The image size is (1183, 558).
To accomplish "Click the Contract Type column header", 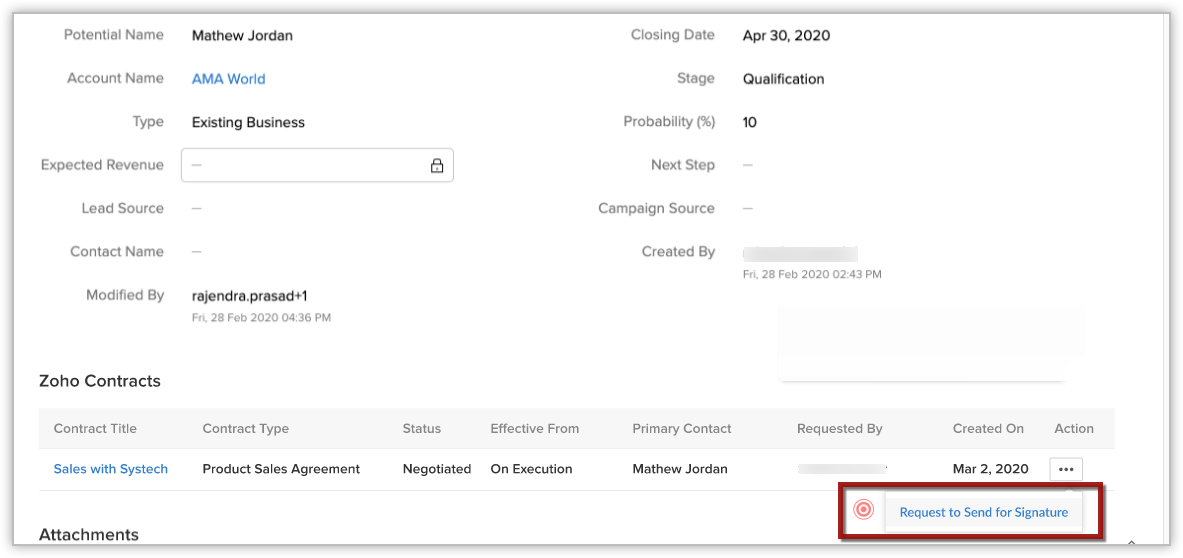I will (x=245, y=429).
